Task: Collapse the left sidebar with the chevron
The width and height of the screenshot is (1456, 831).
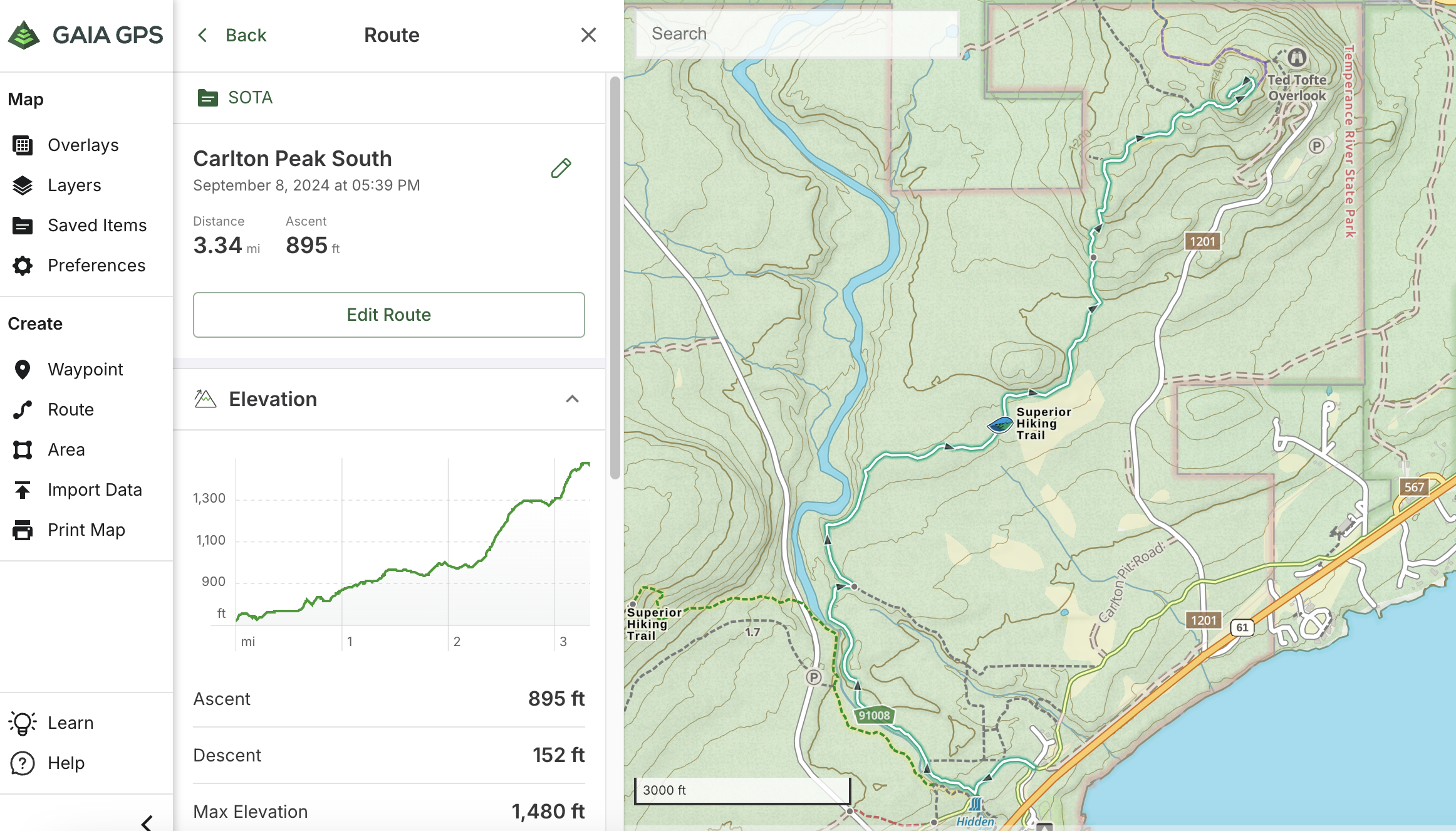Action: [147, 823]
